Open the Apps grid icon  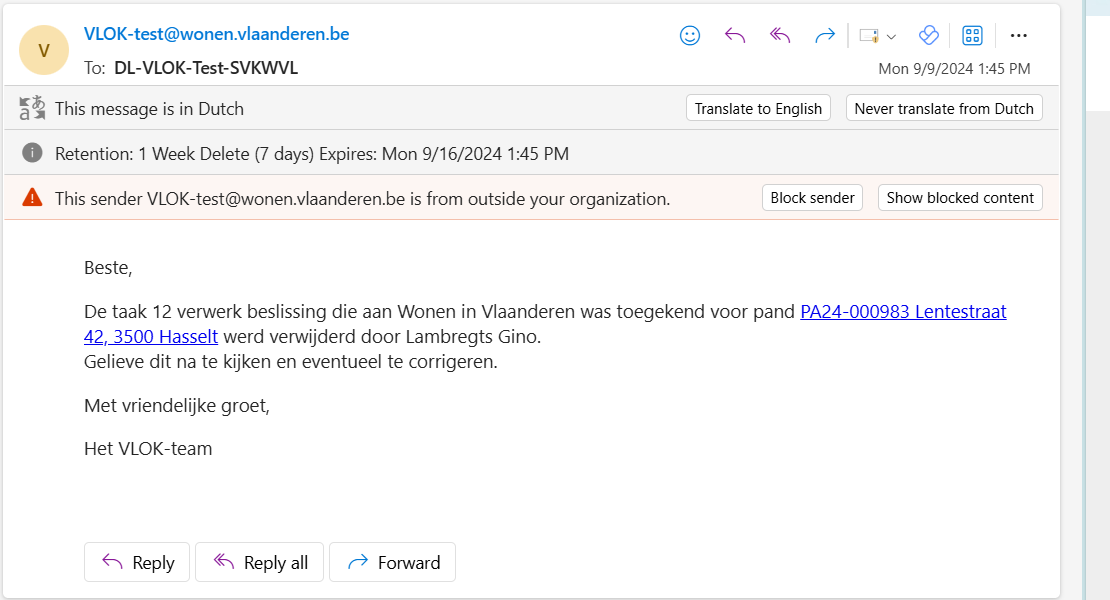point(972,36)
